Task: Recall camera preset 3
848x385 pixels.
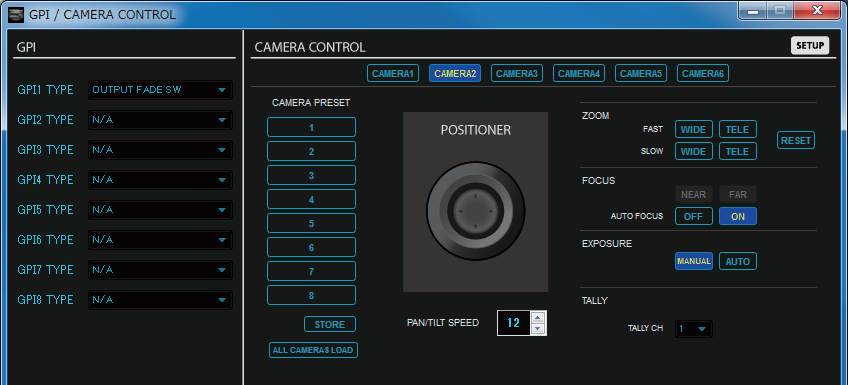Action: (x=312, y=175)
